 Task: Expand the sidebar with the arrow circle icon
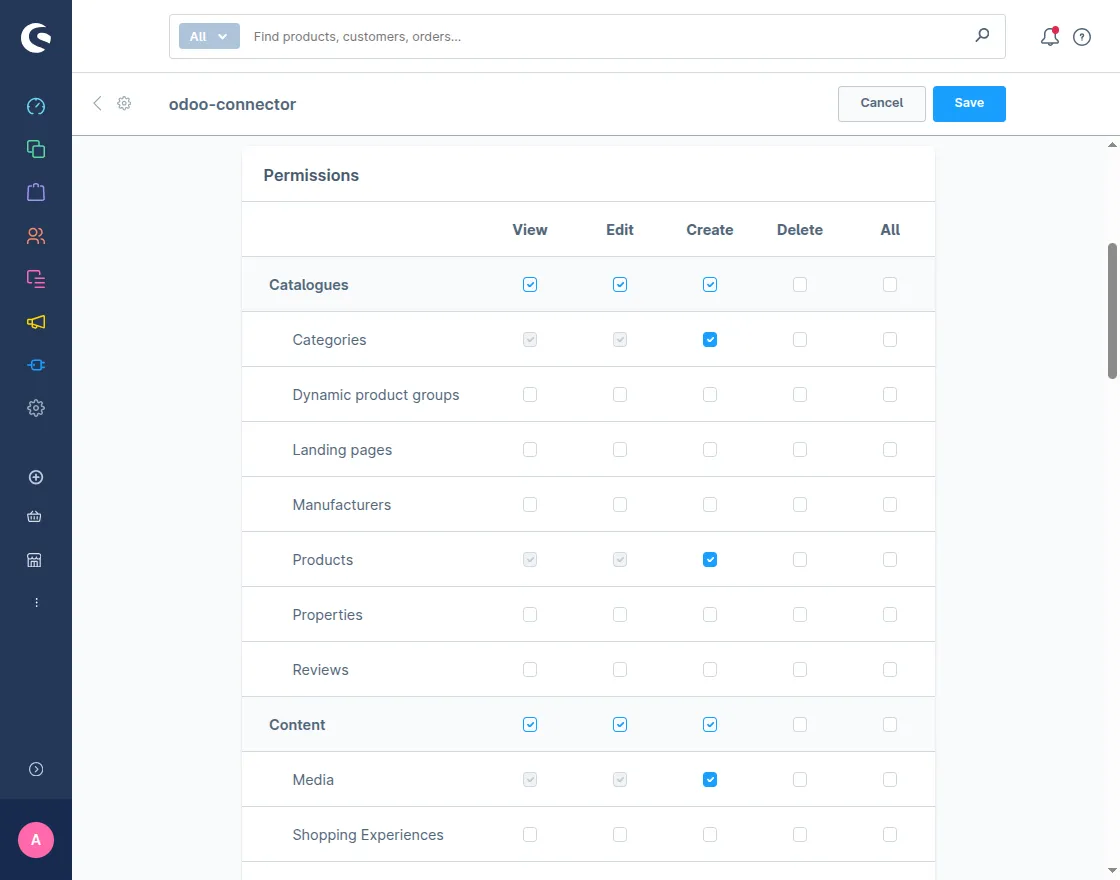coord(36,769)
